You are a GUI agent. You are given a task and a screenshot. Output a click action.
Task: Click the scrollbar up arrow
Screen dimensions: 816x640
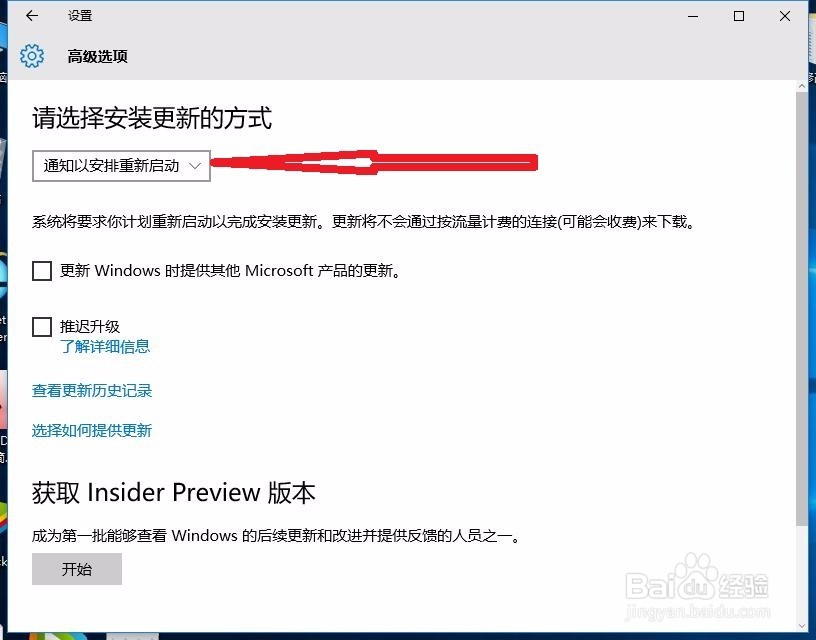coord(801,86)
